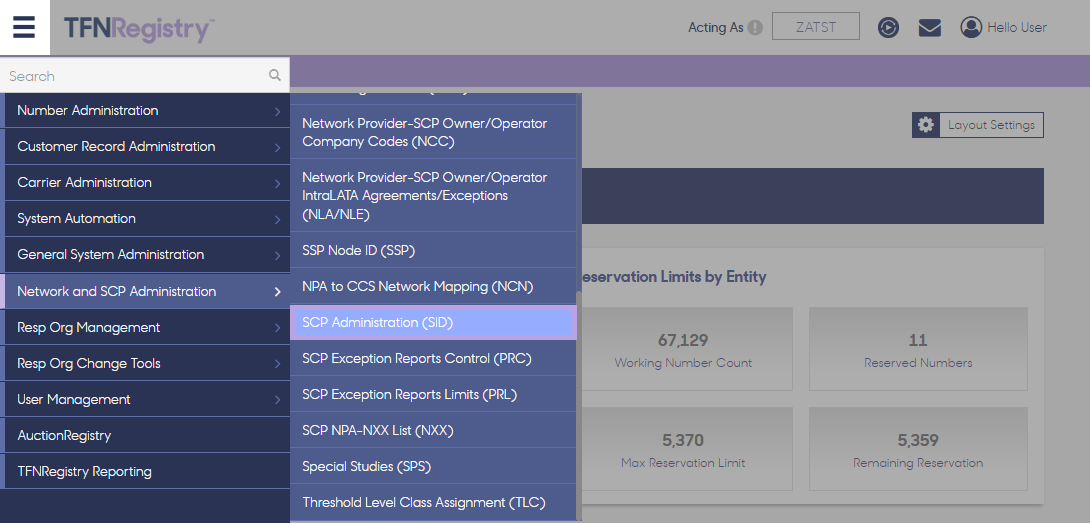The height and width of the screenshot is (523, 1090).
Task: Click the TFNRegistry logo
Action: click(139, 29)
